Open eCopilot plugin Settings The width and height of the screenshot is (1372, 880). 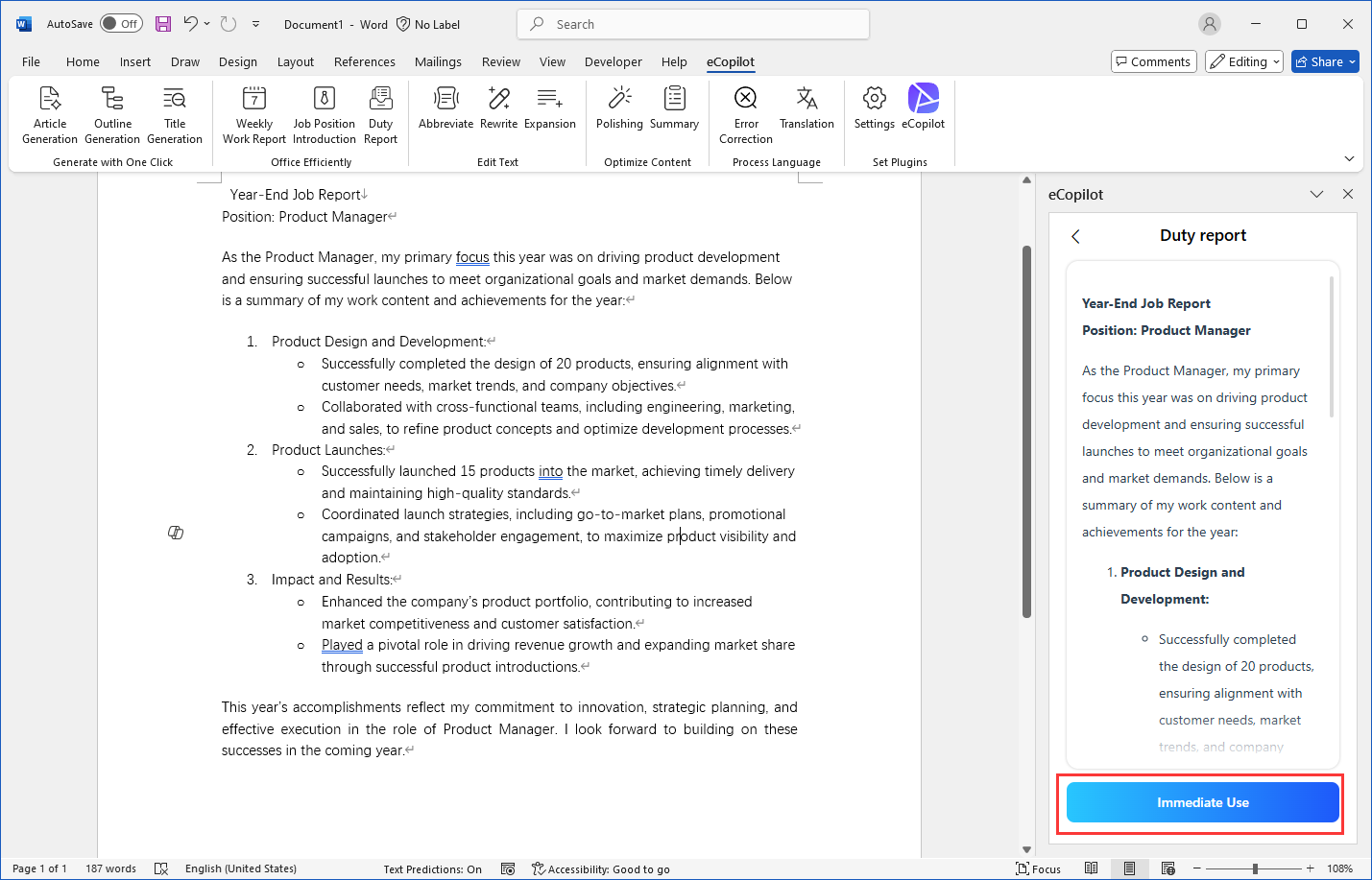tap(874, 107)
